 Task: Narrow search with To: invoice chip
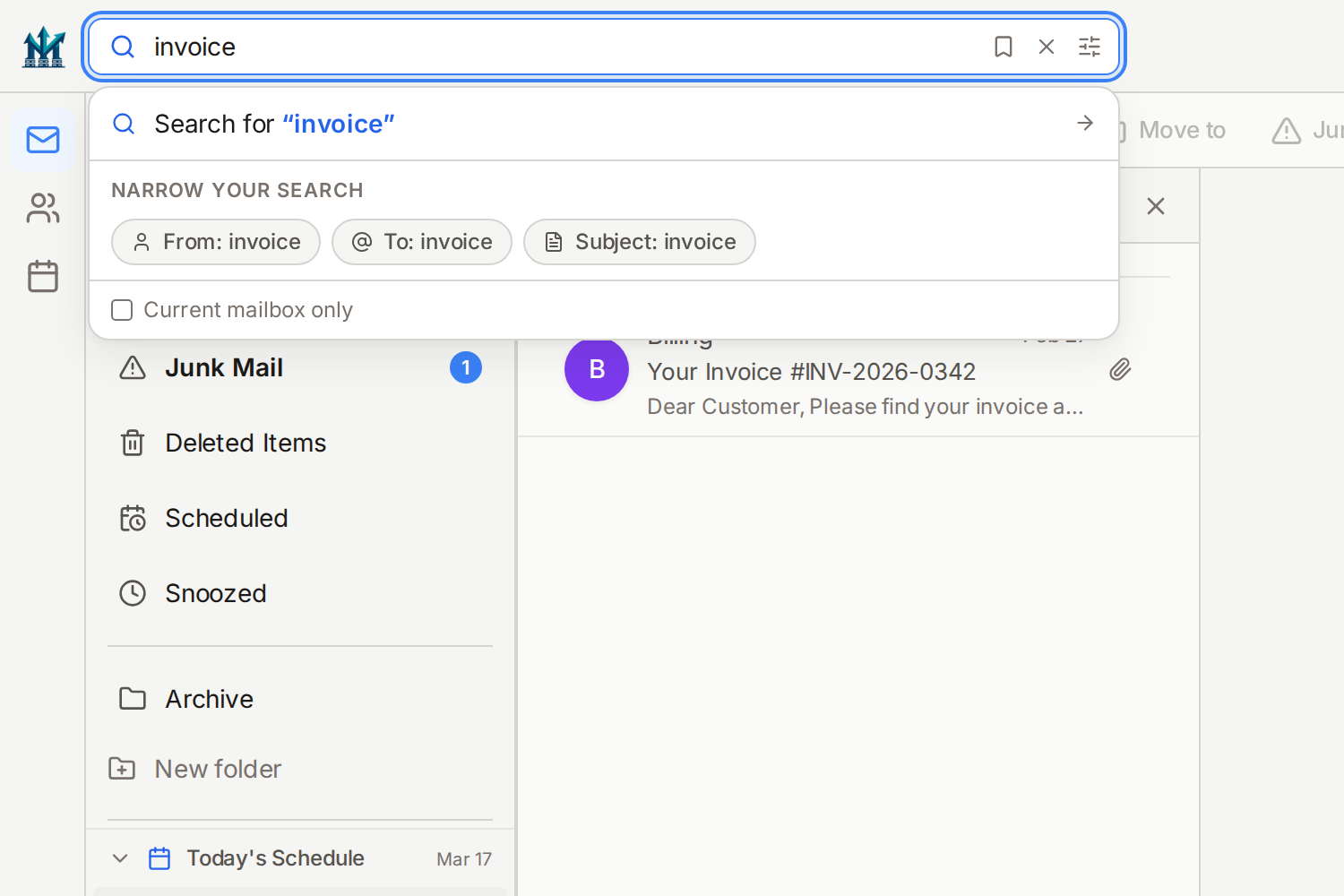pyautogui.click(x=422, y=242)
